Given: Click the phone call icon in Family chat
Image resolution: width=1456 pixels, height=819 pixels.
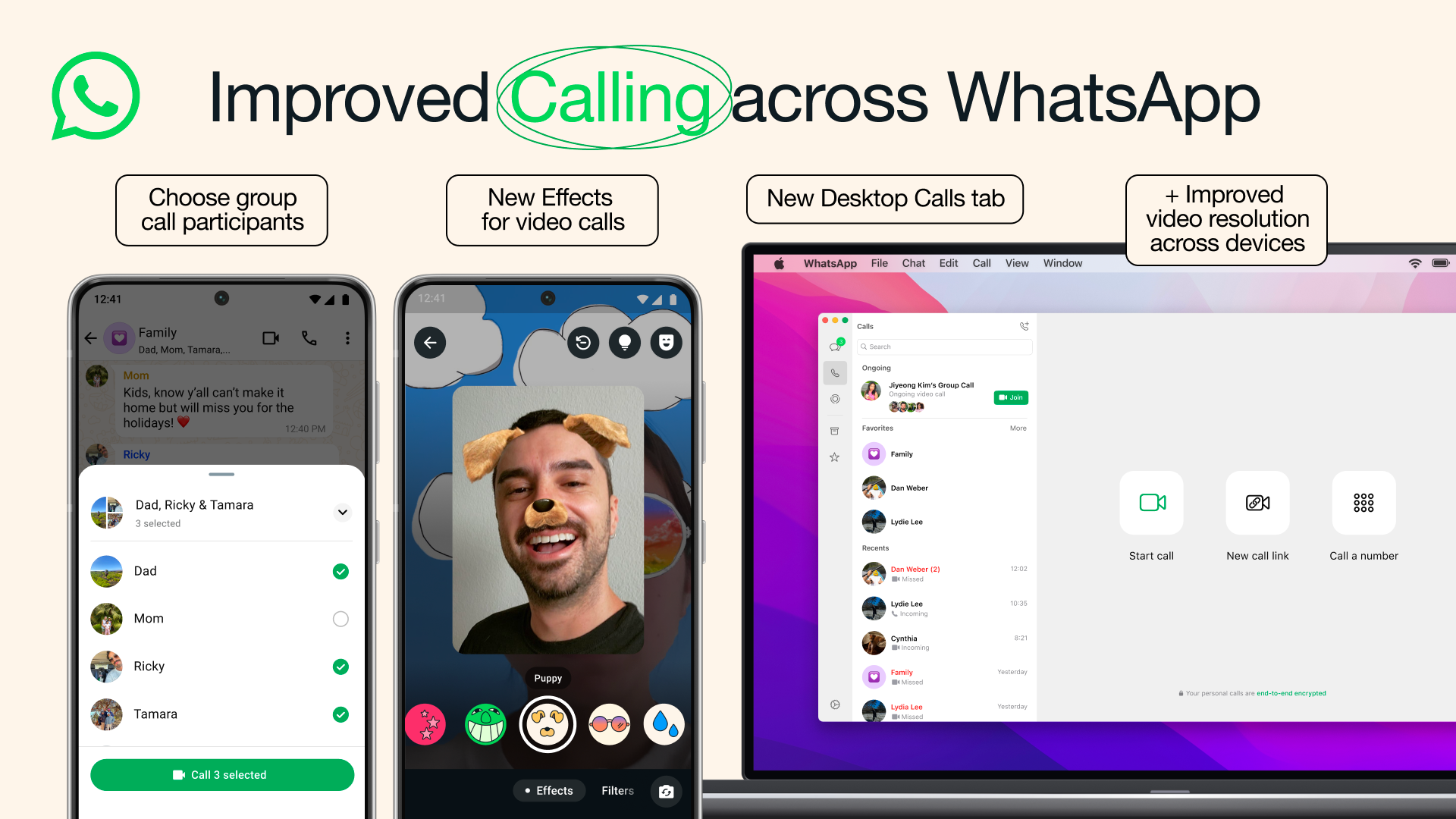Looking at the screenshot, I should pyautogui.click(x=308, y=337).
